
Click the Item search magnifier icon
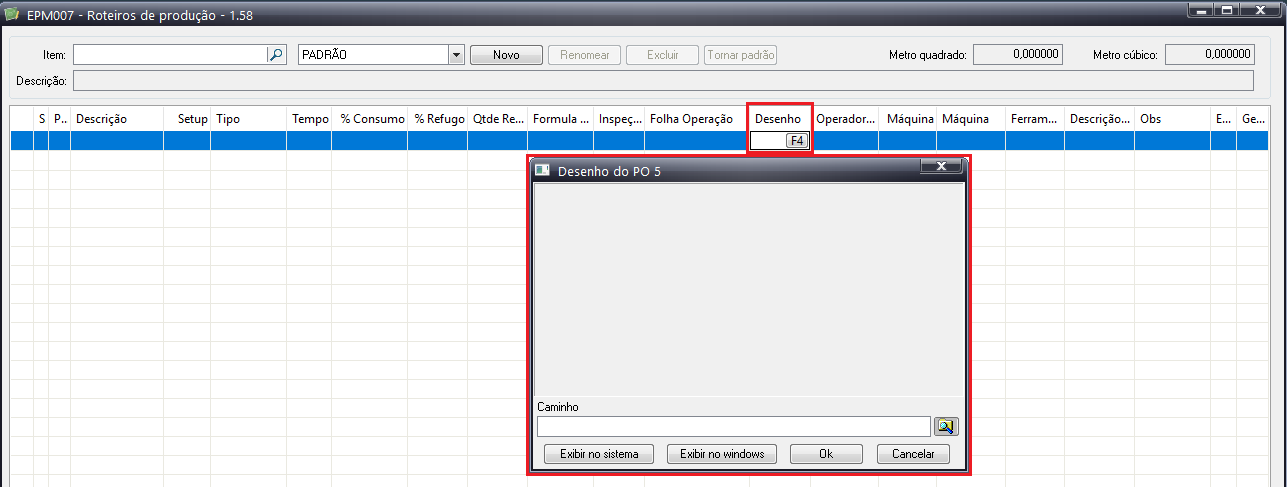277,55
